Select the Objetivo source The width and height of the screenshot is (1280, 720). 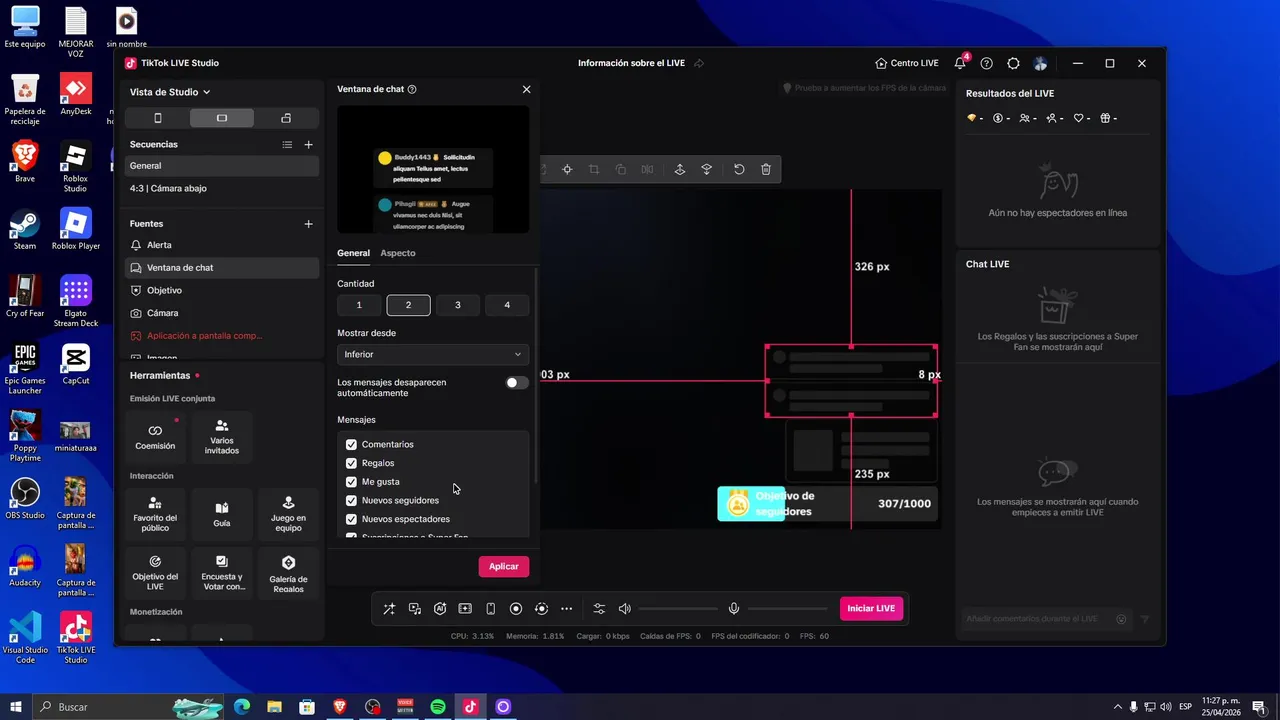(222, 290)
